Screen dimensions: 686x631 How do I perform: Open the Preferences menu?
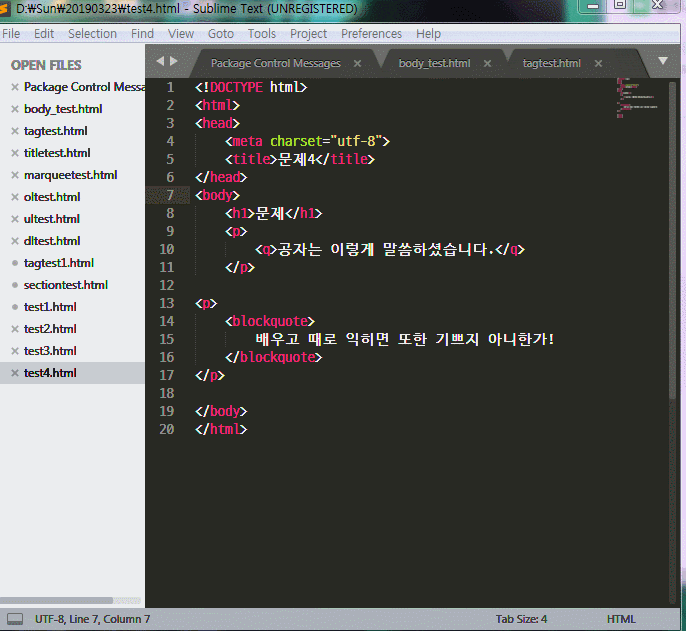[x=371, y=34]
